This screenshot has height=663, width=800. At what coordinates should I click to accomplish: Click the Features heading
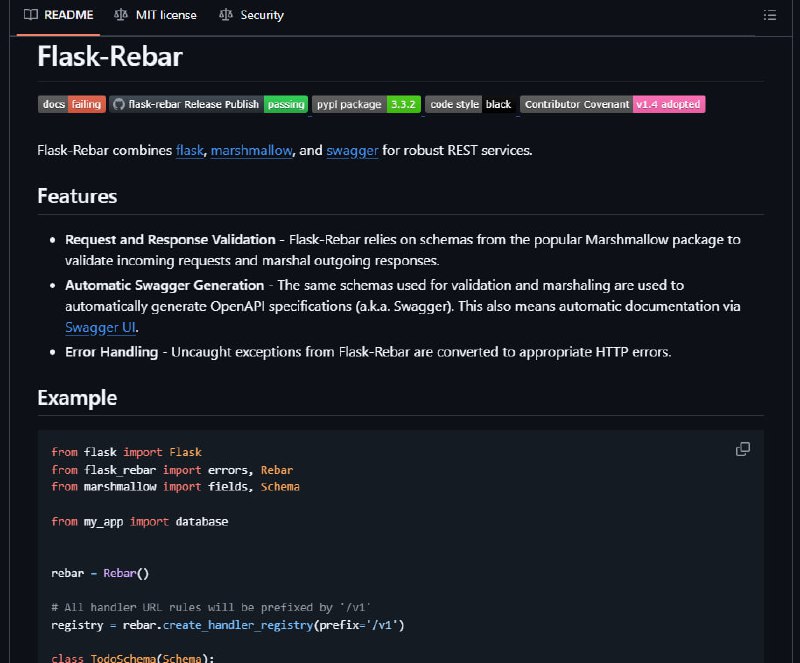click(x=77, y=196)
